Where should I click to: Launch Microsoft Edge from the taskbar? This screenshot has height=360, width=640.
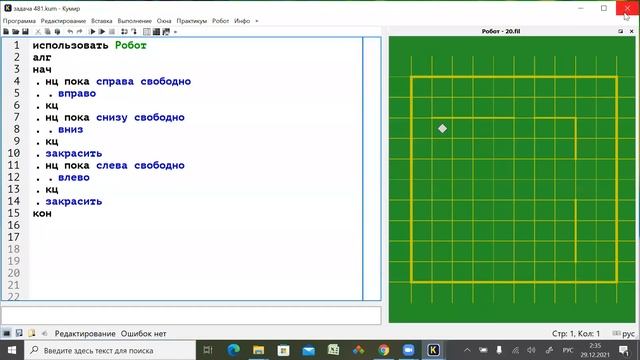(x=233, y=350)
